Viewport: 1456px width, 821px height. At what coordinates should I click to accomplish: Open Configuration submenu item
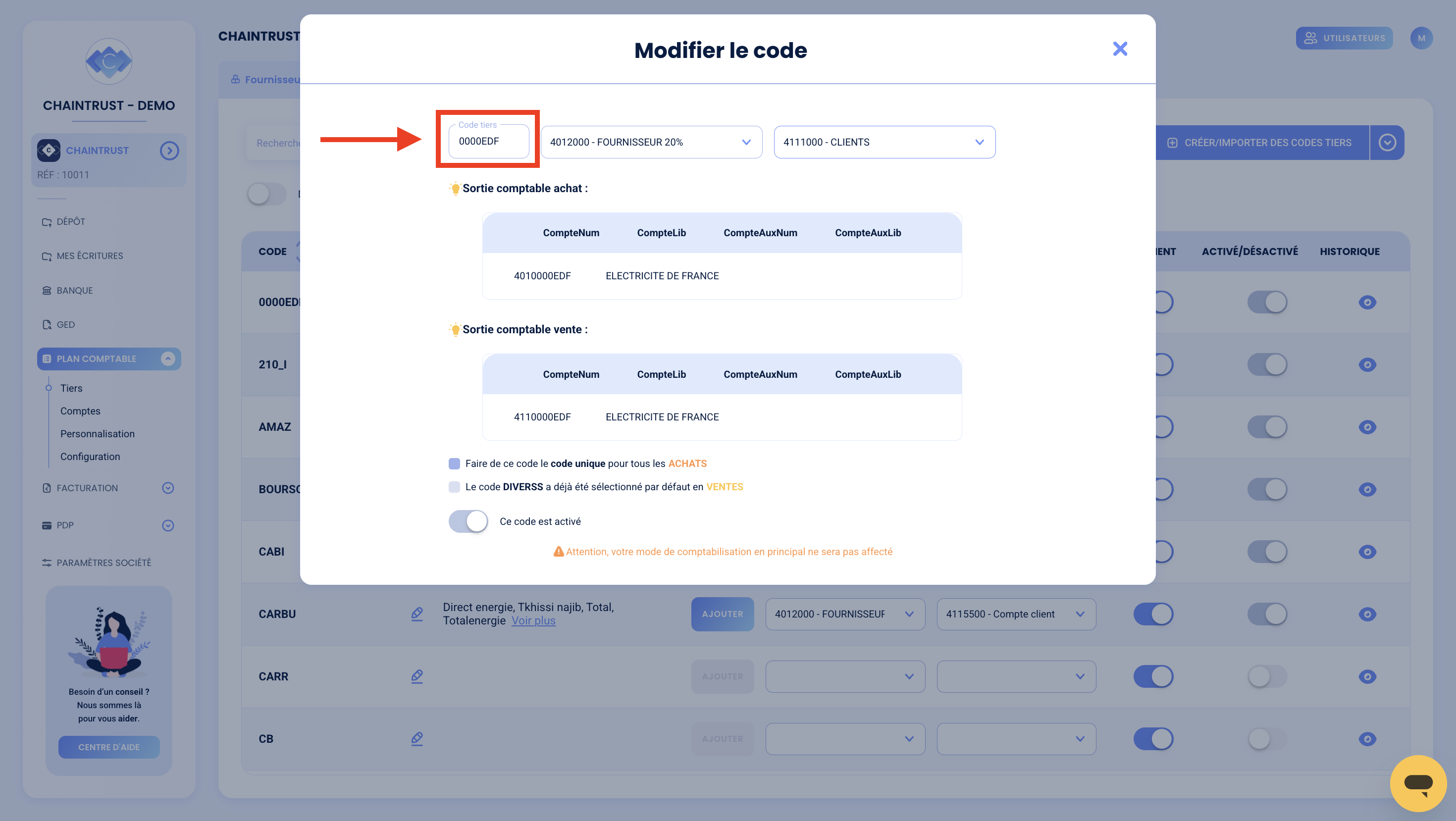[90, 457]
